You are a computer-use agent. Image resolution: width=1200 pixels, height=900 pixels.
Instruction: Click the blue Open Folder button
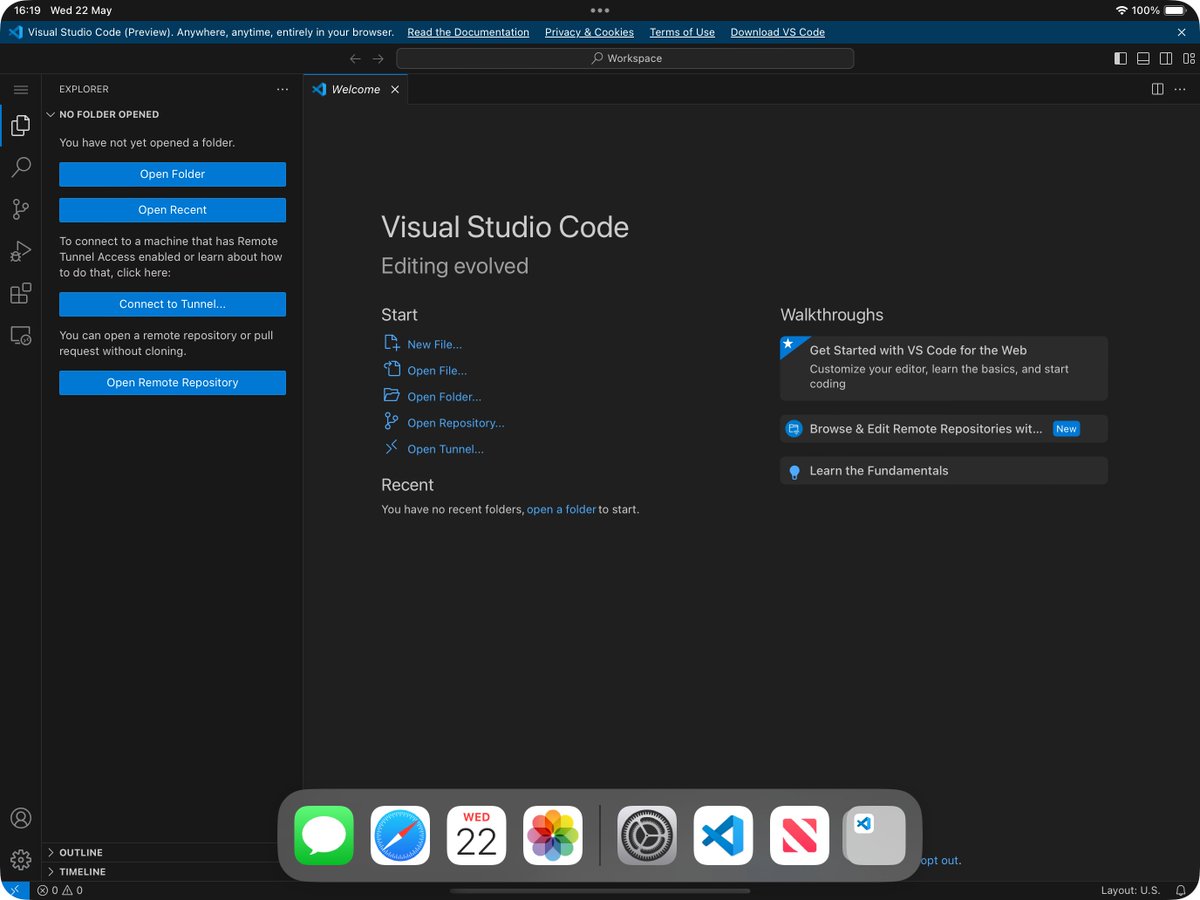172,174
